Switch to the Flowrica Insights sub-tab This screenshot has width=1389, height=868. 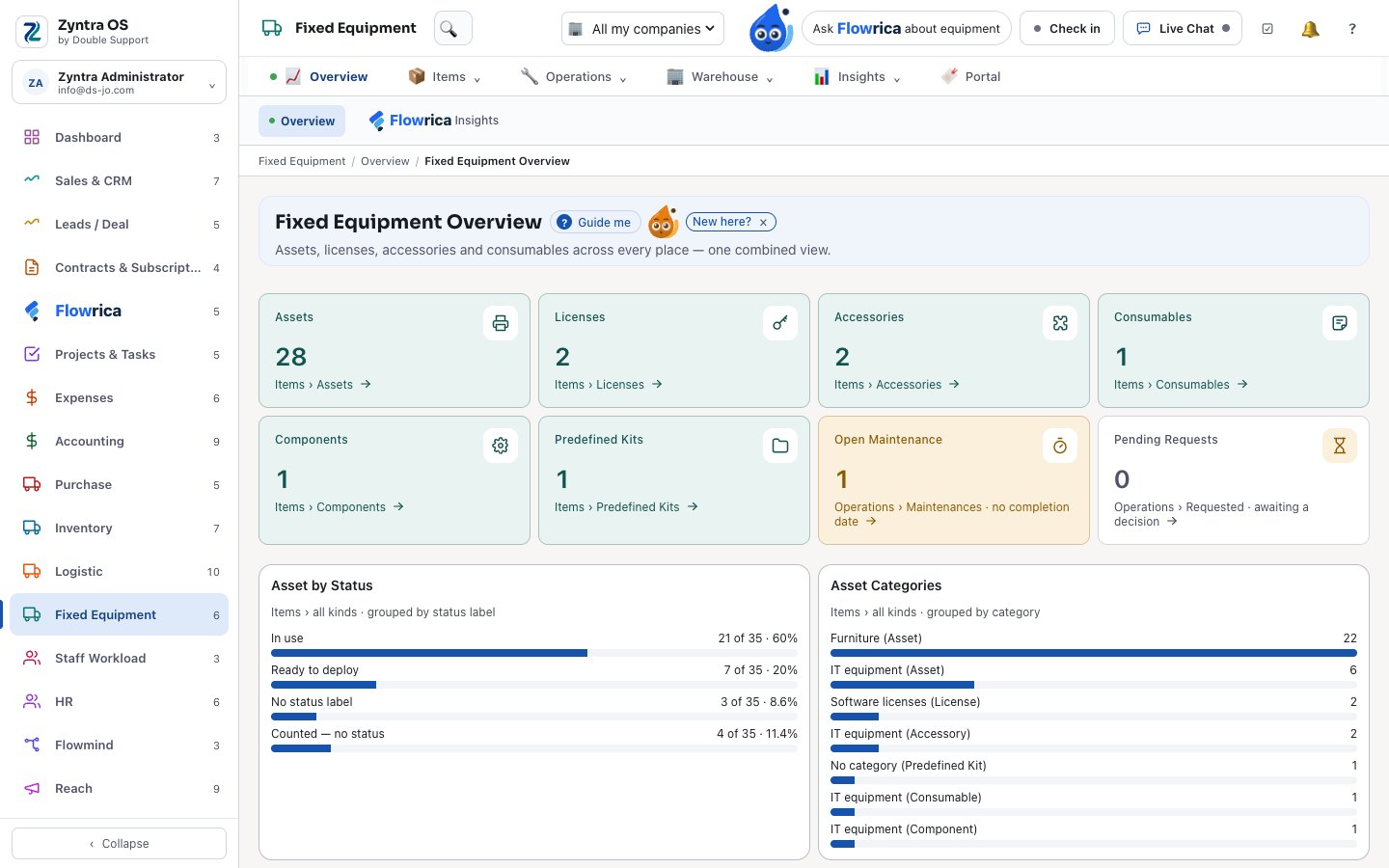[434, 121]
